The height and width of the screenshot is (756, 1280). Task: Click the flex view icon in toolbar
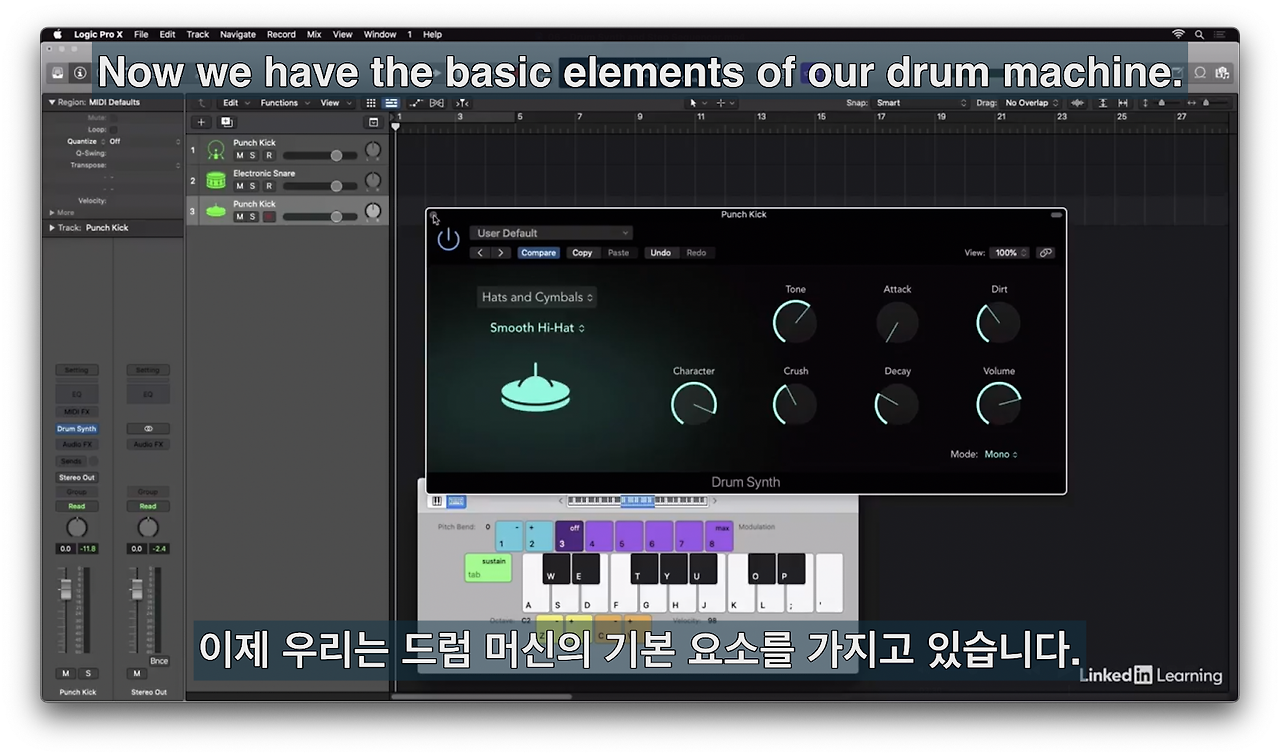[x=437, y=103]
